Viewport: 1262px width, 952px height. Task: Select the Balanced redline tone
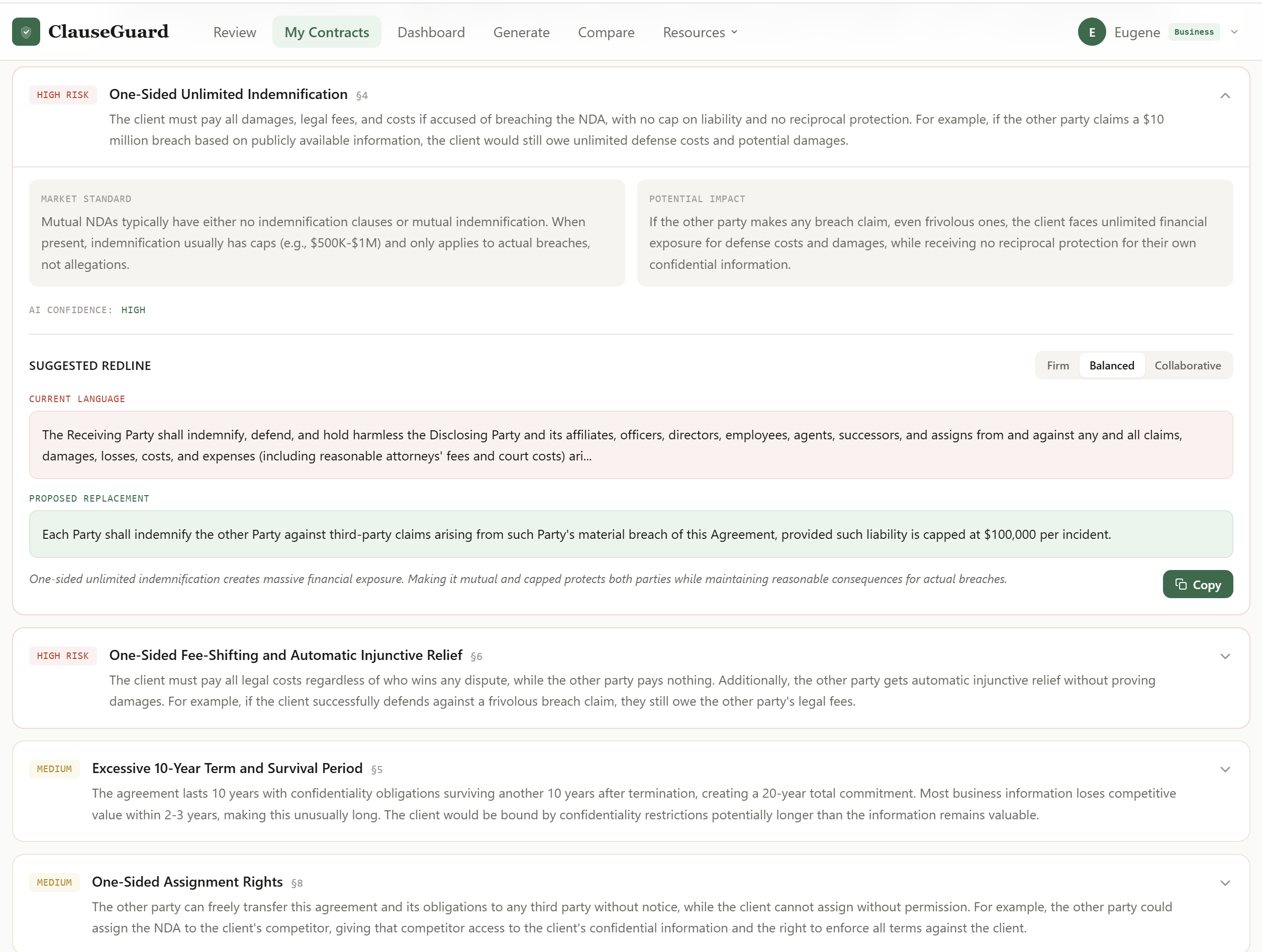click(x=1111, y=365)
